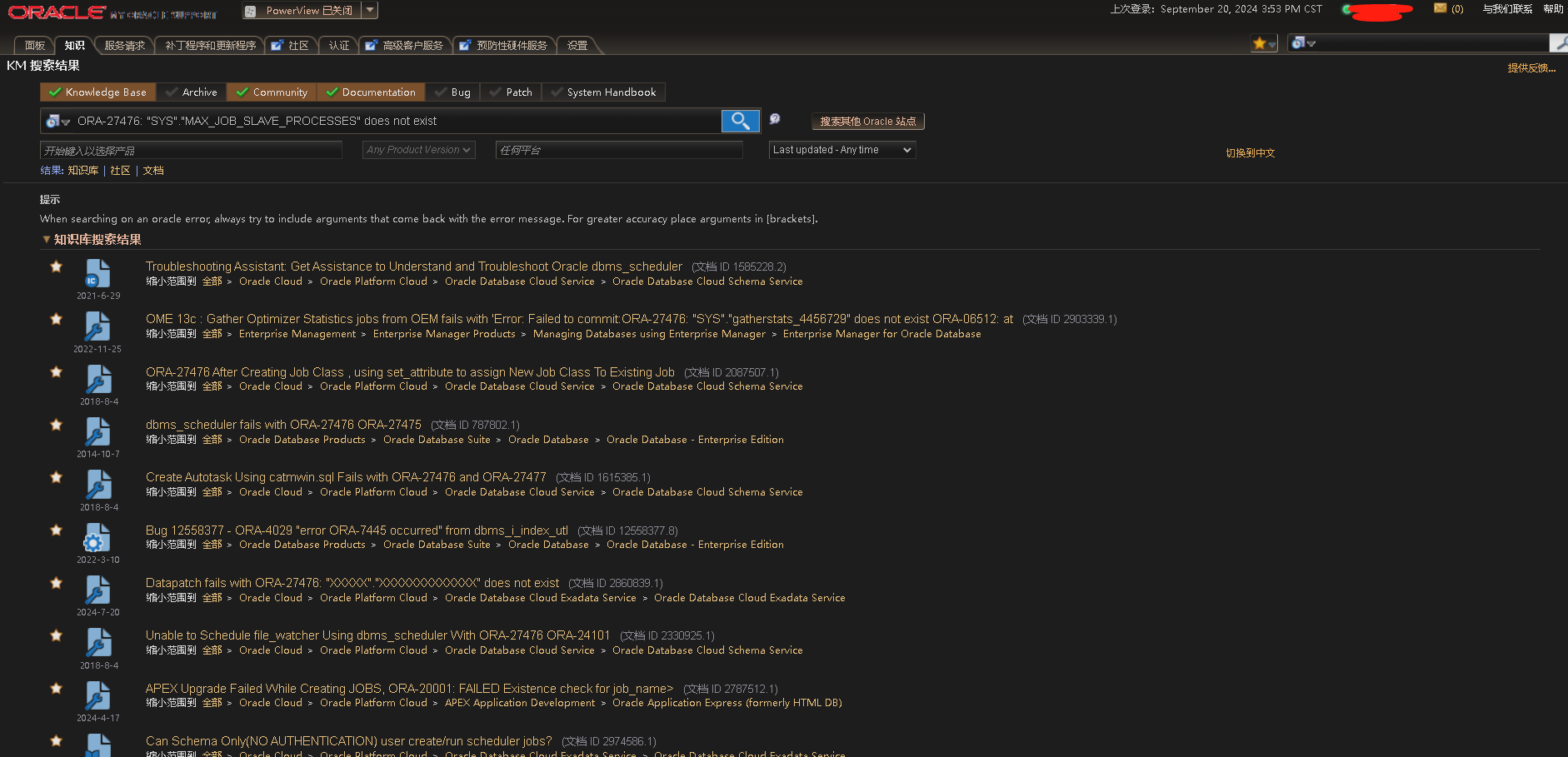
Task: Toggle the System Handbook source filter
Action: 603,92
